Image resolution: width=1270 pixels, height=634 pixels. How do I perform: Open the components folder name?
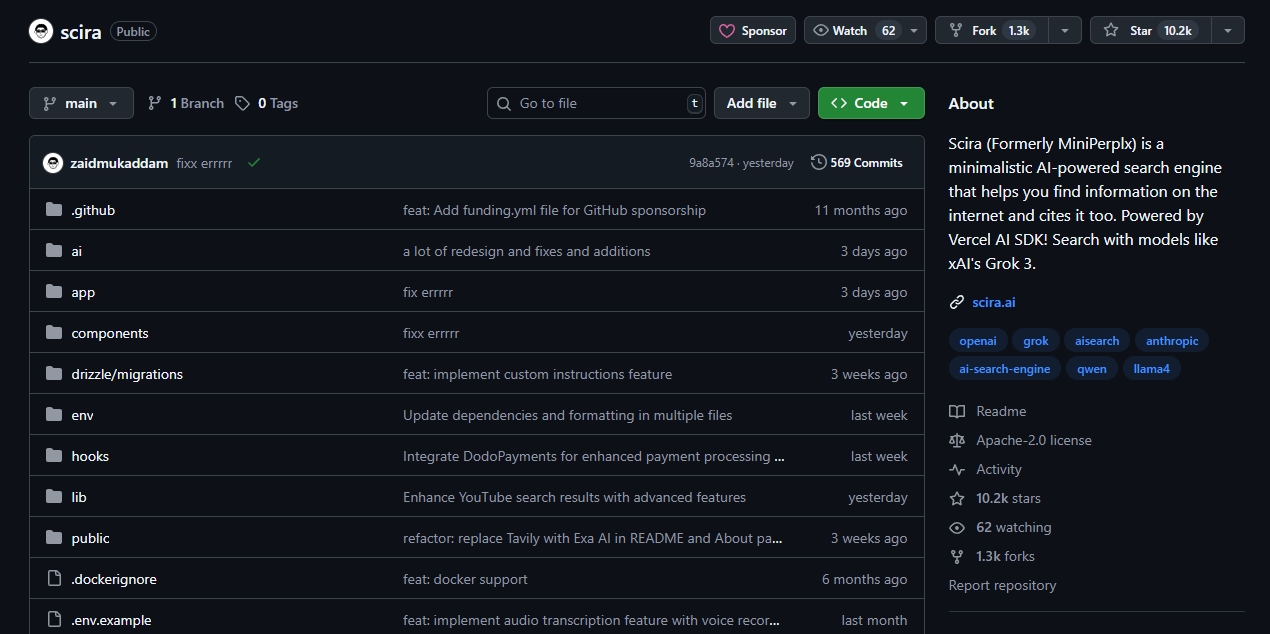tap(110, 333)
